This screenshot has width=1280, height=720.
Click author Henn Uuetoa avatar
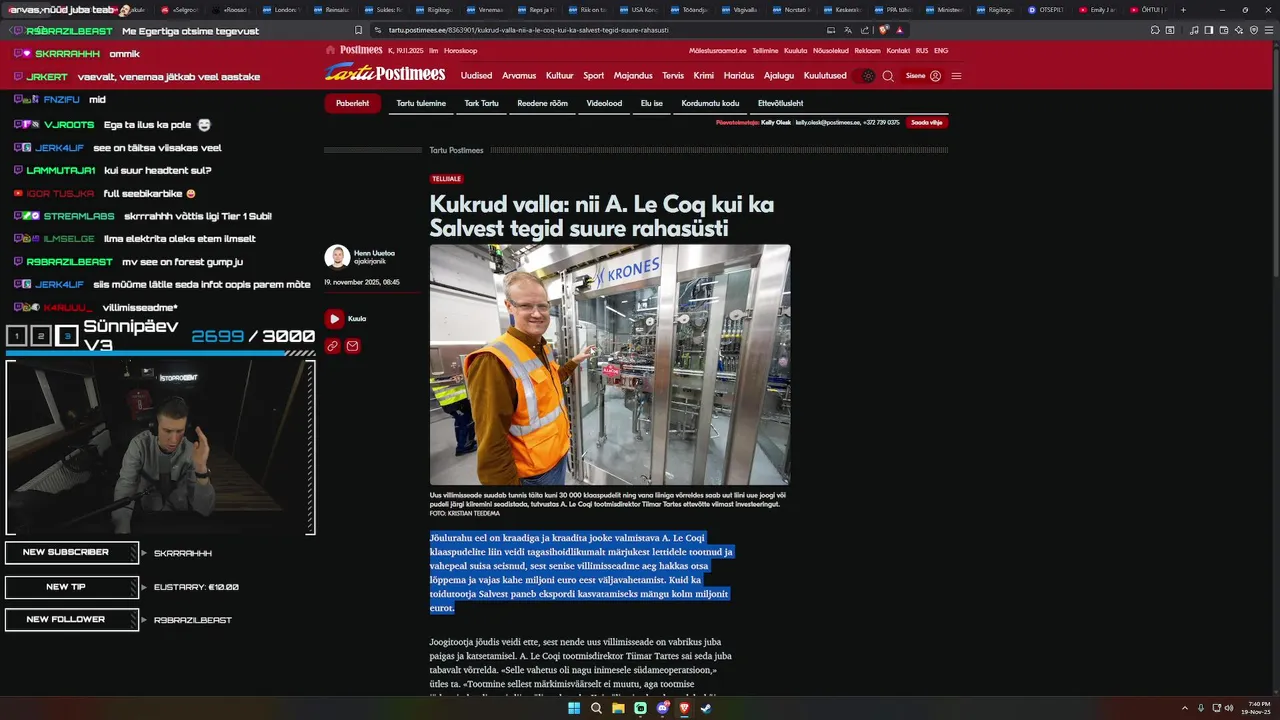click(x=337, y=257)
